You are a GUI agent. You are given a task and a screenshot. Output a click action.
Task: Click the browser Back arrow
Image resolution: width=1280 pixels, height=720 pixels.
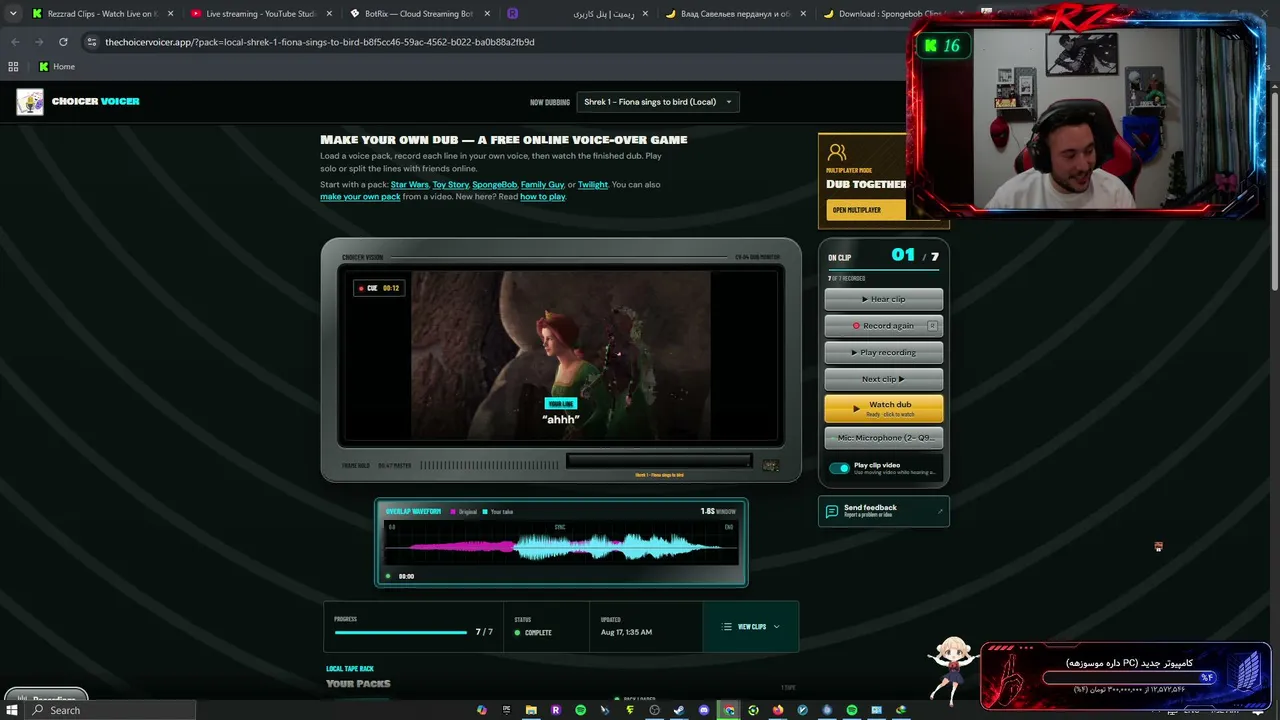pyautogui.click(x=15, y=42)
